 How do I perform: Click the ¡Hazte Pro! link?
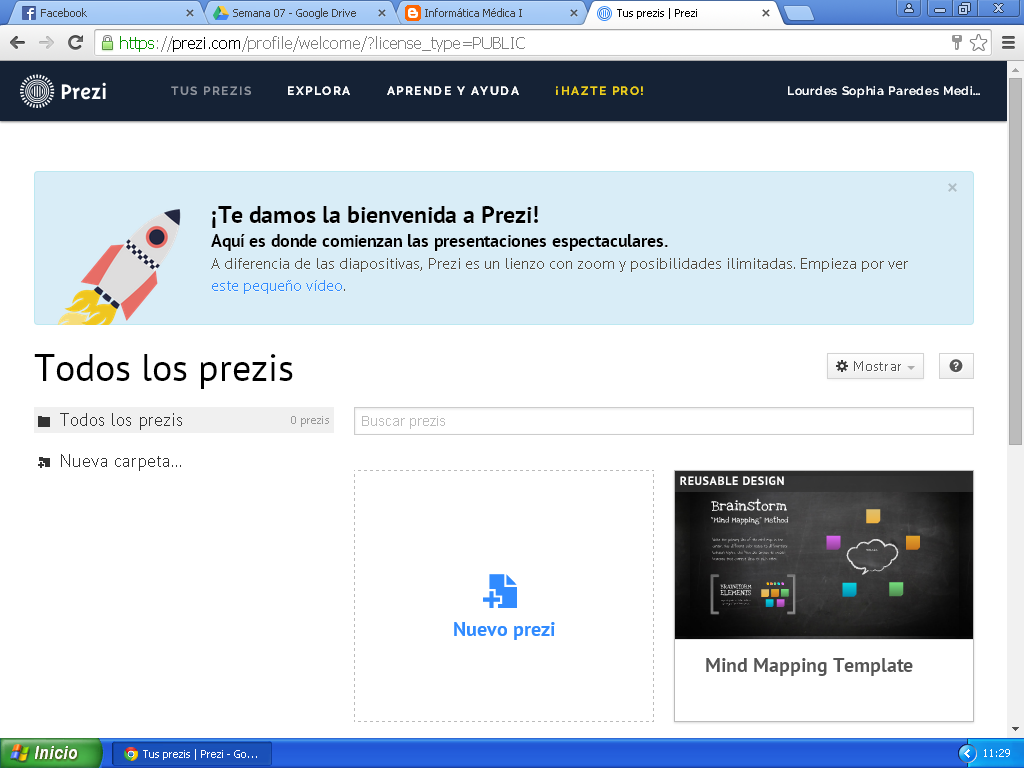coord(597,90)
